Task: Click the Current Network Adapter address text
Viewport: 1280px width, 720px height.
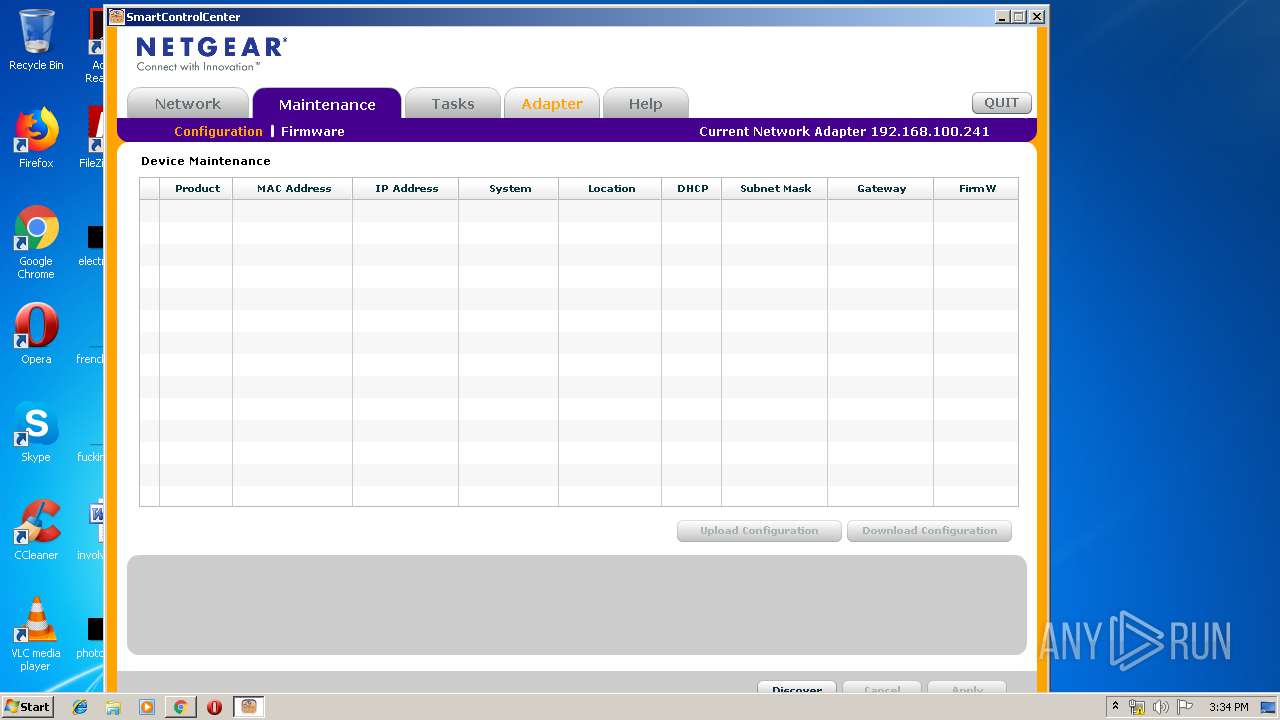Action: (844, 131)
